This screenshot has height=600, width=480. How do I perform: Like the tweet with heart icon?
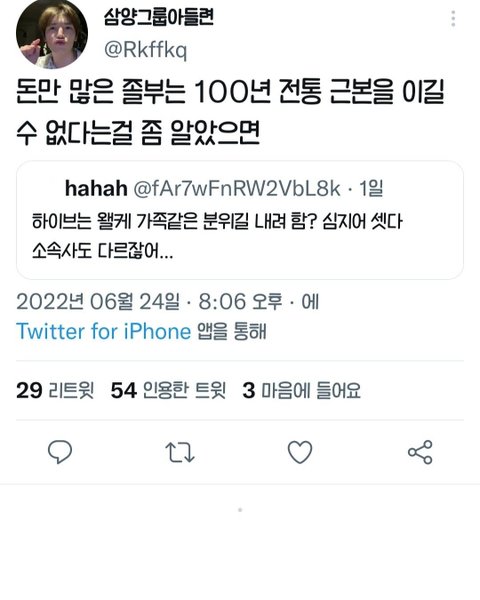click(x=300, y=452)
